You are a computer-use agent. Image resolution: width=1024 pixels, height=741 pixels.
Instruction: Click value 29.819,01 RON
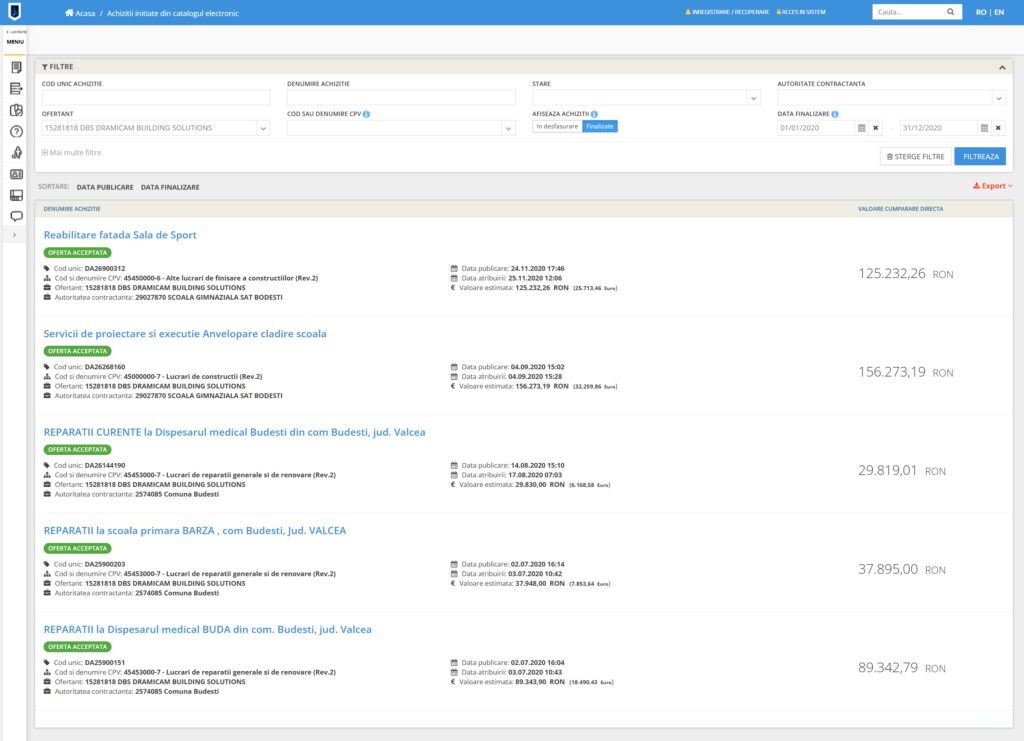point(902,471)
